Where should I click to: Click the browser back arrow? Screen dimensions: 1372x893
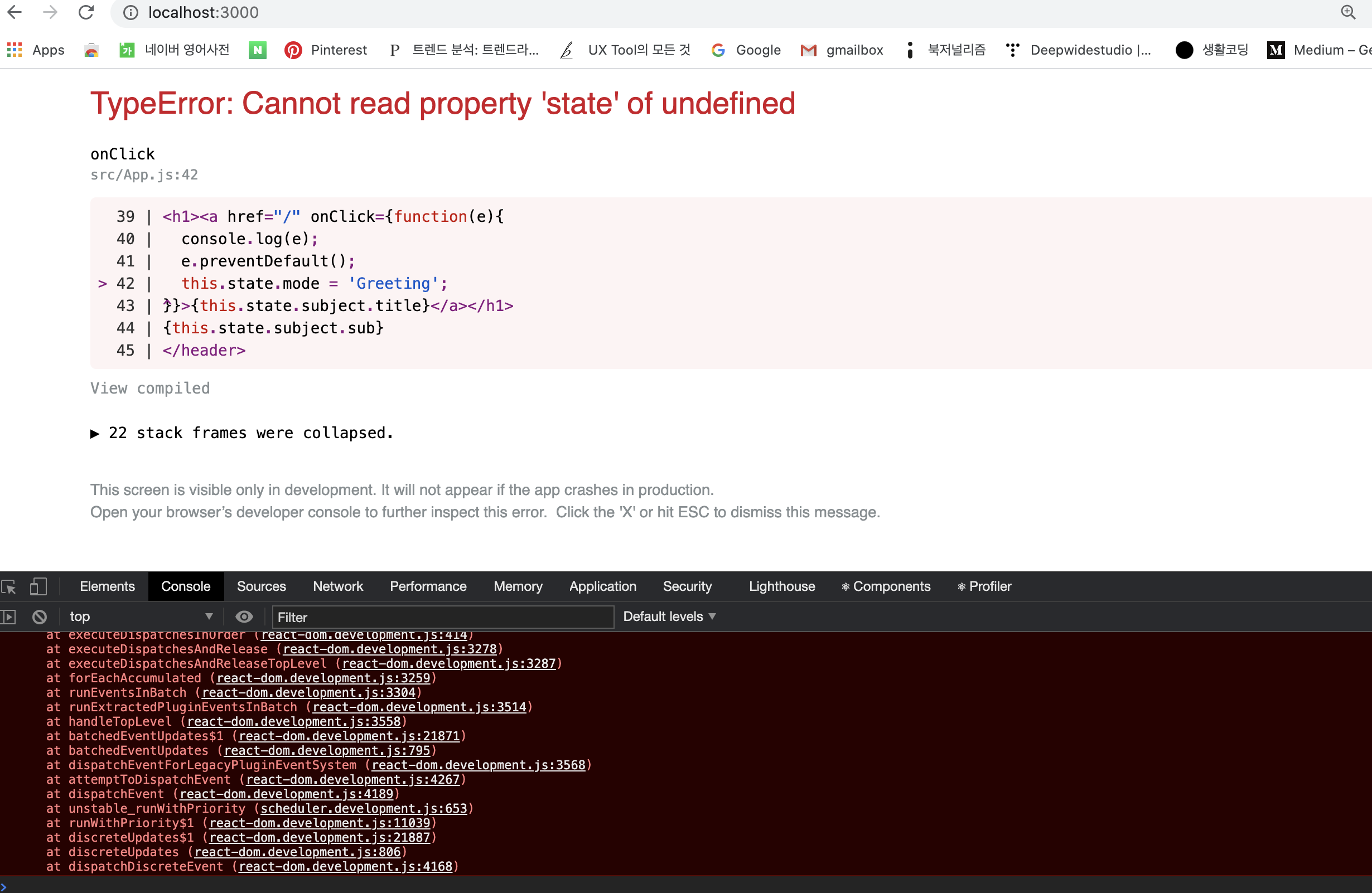[15, 13]
